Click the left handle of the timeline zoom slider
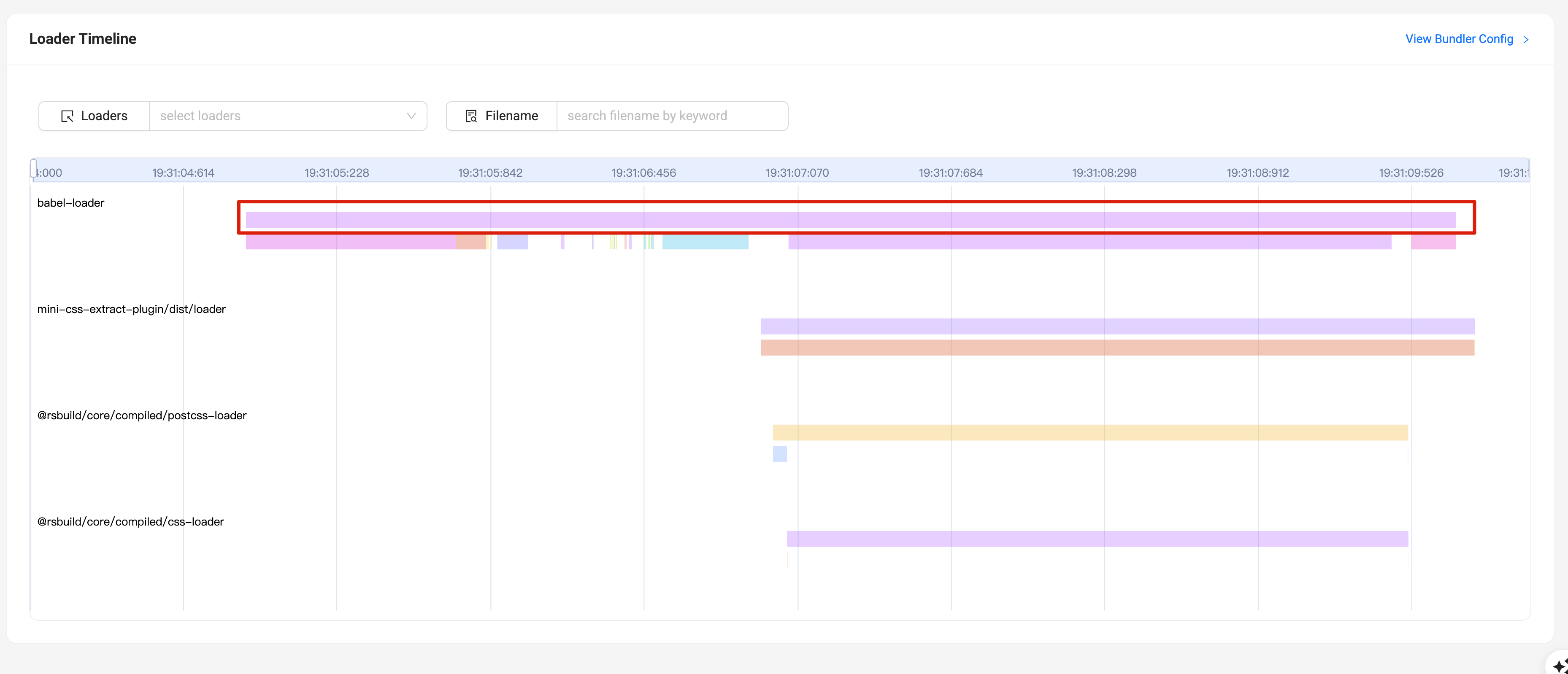Image resolution: width=1568 pixels, height=674 pixels. [x=33, y=169]
